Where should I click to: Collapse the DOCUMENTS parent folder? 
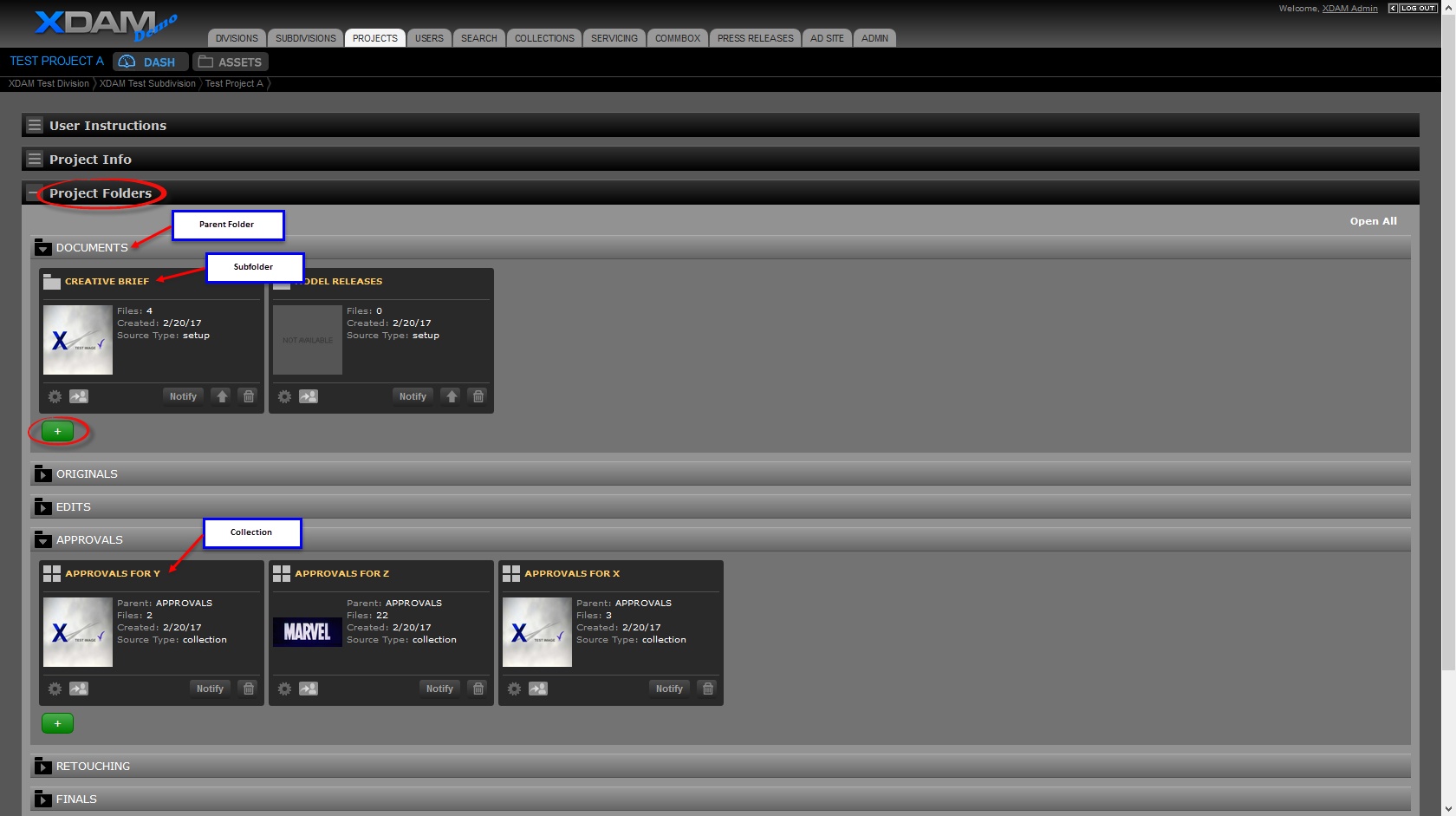click(x=42, y=248)
